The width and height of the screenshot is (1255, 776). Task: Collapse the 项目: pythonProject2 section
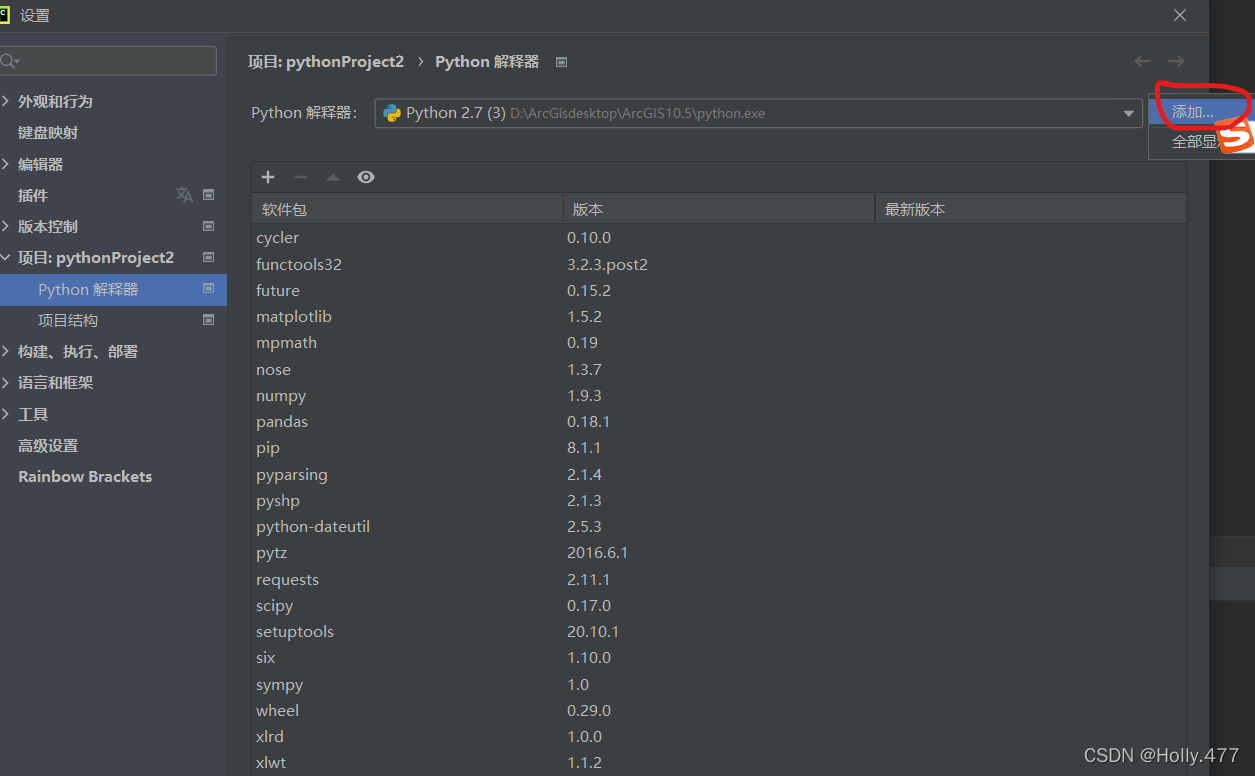[6, 257]
